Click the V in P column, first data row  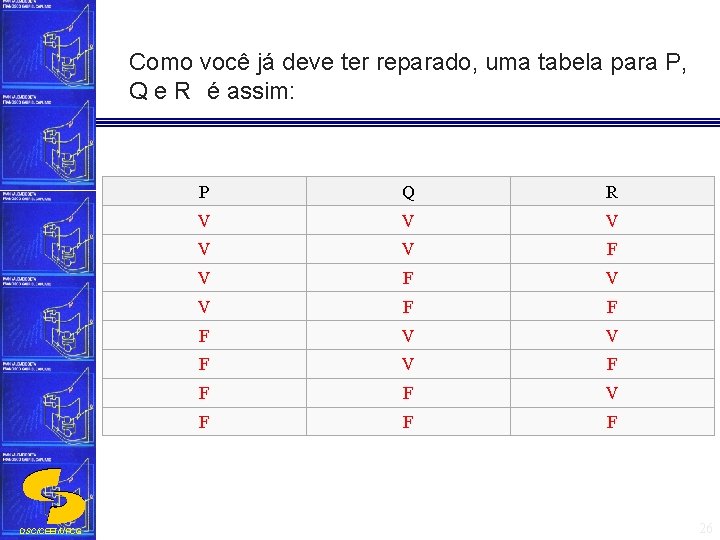(204, 221)
